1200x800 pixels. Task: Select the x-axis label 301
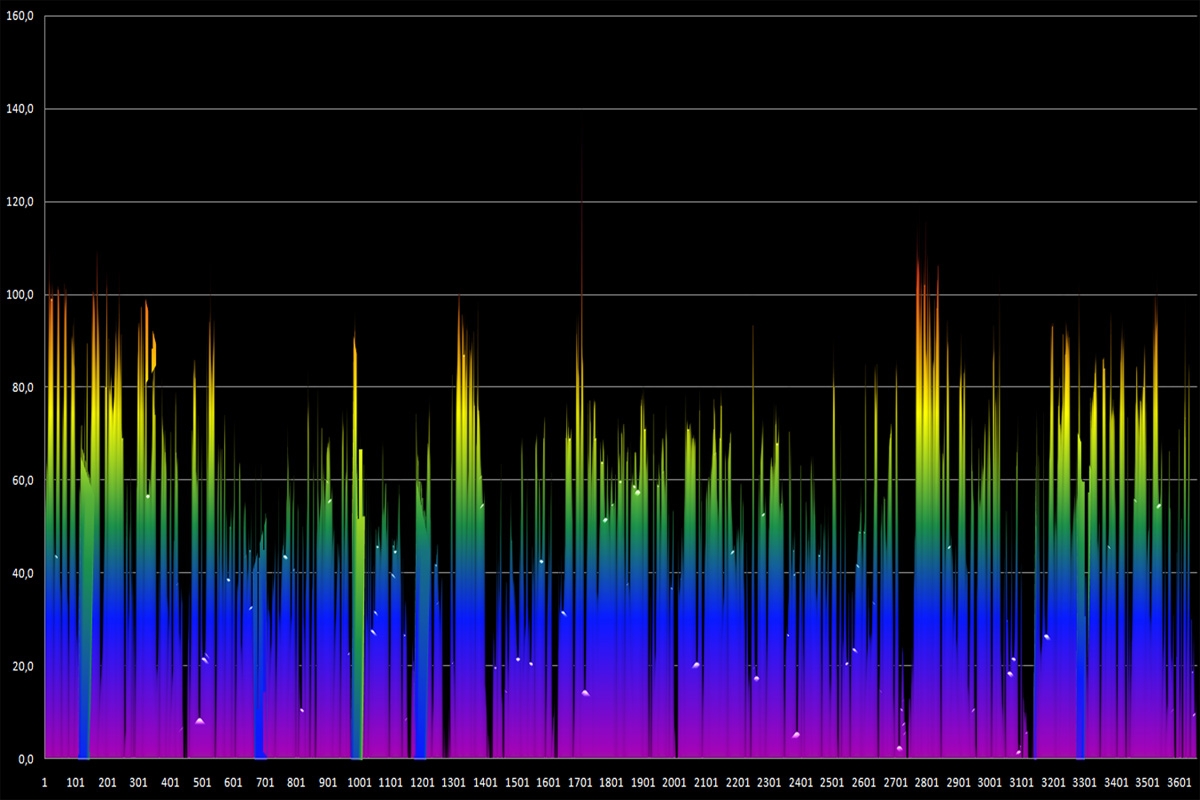[139, 783]
